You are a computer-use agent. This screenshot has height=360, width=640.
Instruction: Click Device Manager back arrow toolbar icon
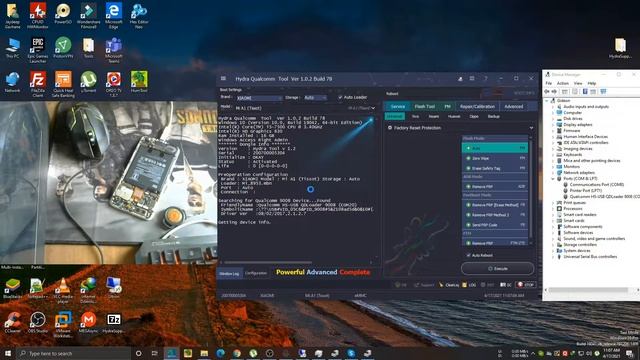[547, 91]
